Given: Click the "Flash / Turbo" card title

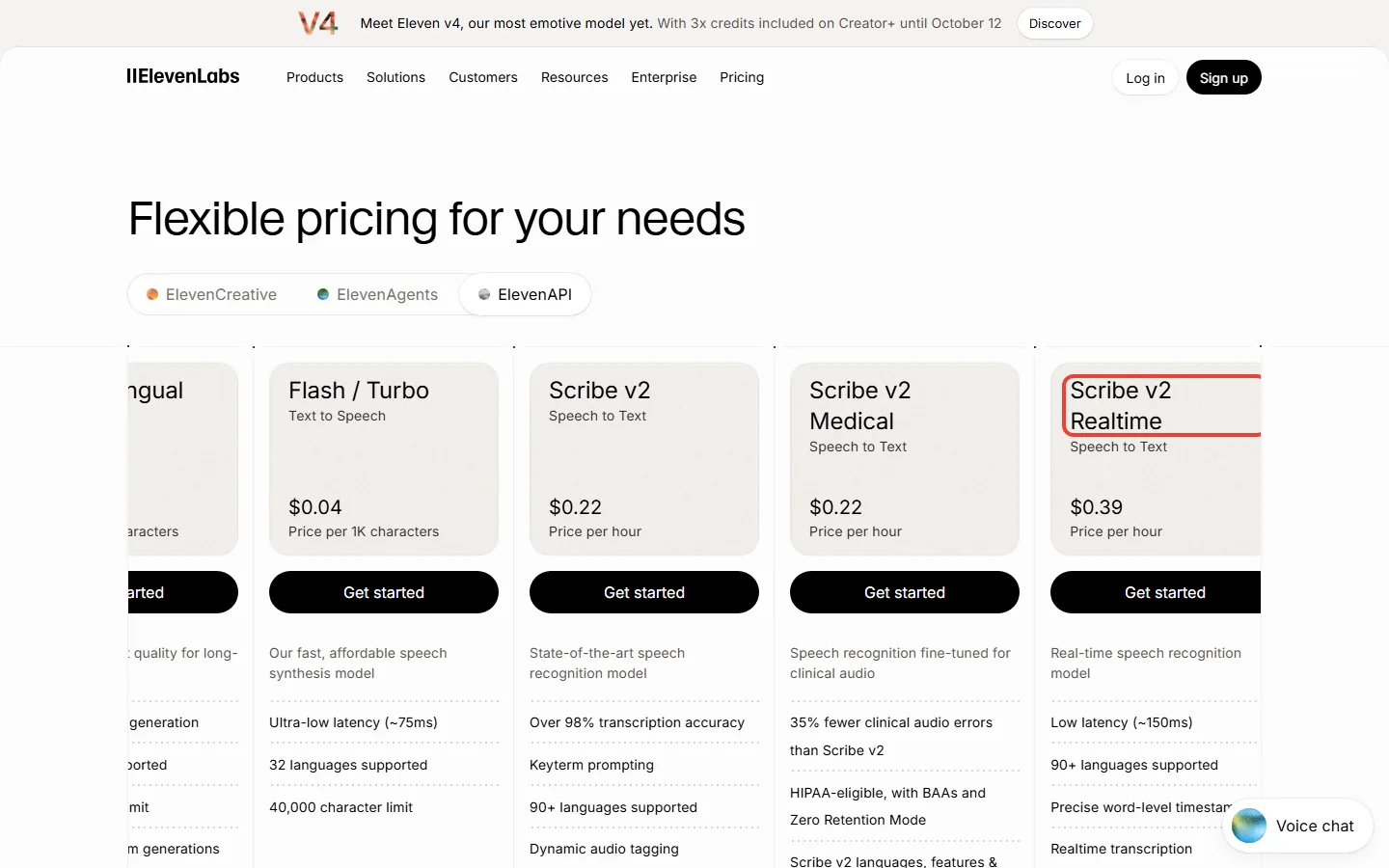Looking at the screenshot, I should click(359, 391).
